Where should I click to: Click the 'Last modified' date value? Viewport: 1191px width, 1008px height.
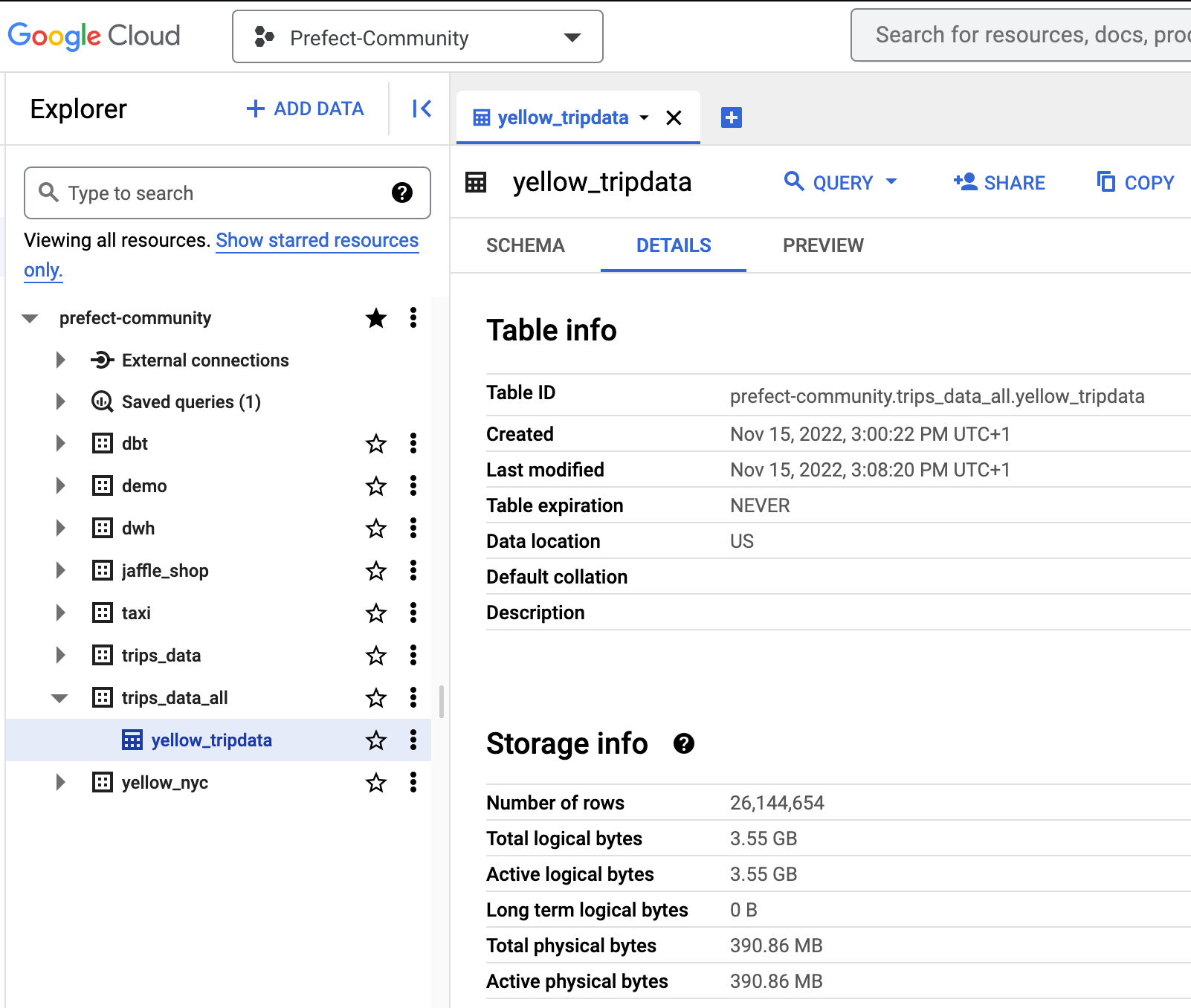pos(870,470)
